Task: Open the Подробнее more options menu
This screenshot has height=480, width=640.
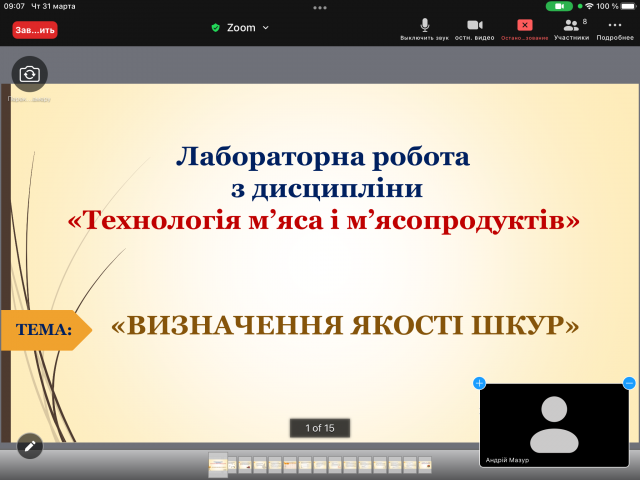Action: tap(615, 29)
